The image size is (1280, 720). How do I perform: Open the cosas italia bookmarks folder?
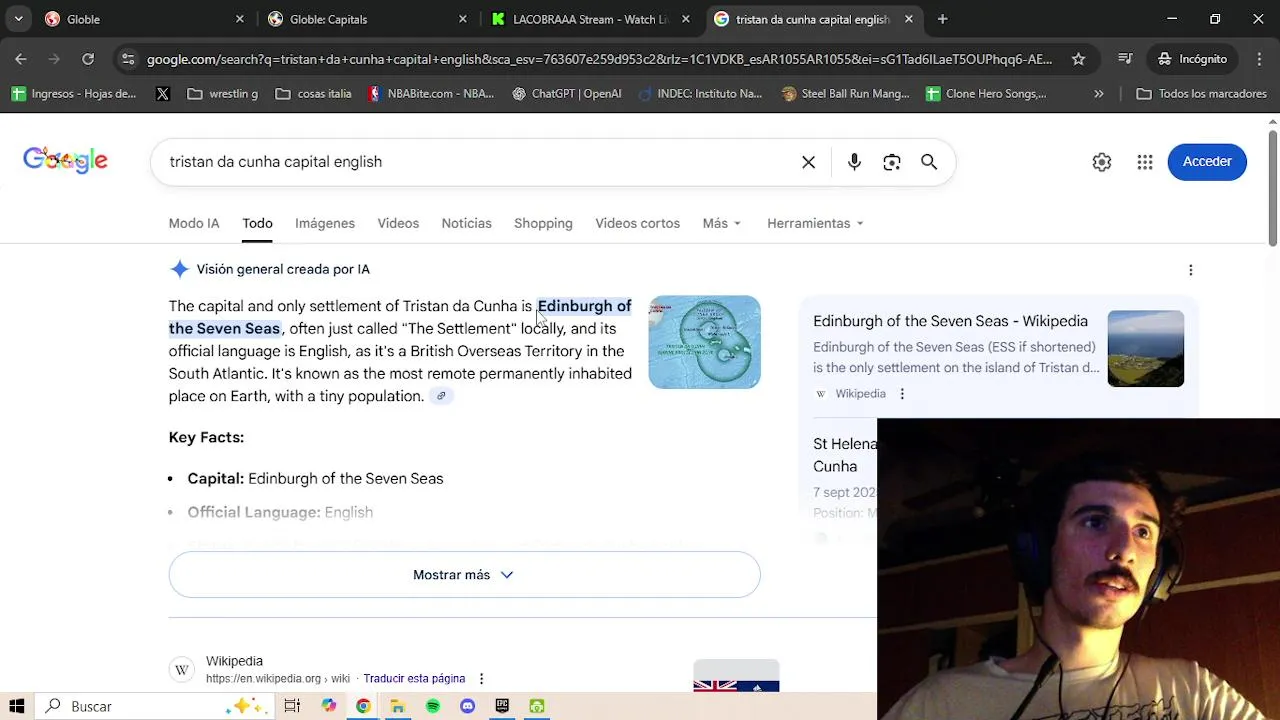[313, 94]
